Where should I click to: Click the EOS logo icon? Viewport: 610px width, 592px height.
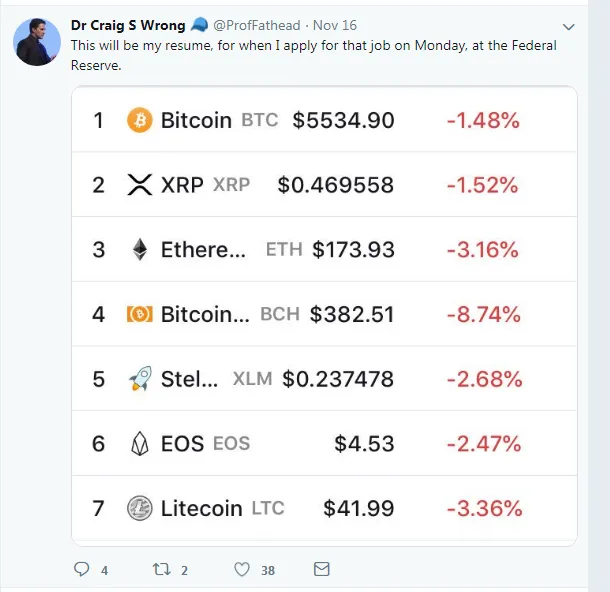pyautogui.click(x=140, y=443)
